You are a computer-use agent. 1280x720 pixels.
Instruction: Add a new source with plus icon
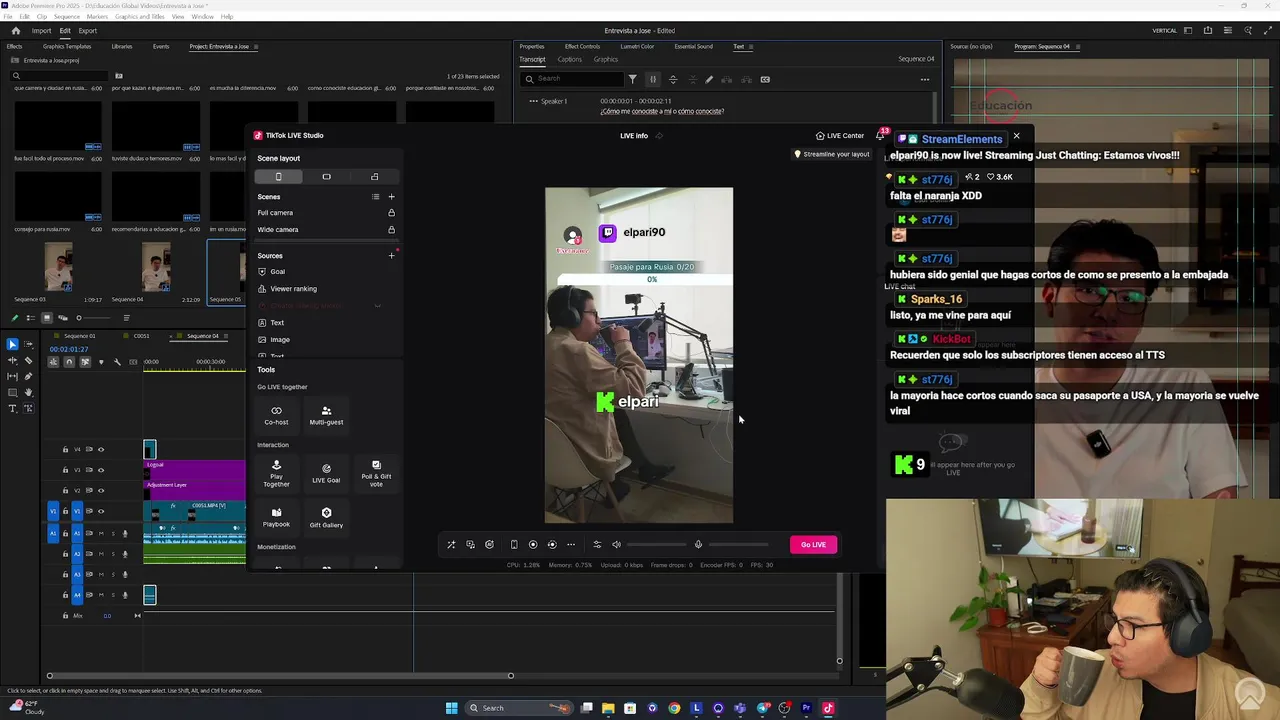pos(391,256)
